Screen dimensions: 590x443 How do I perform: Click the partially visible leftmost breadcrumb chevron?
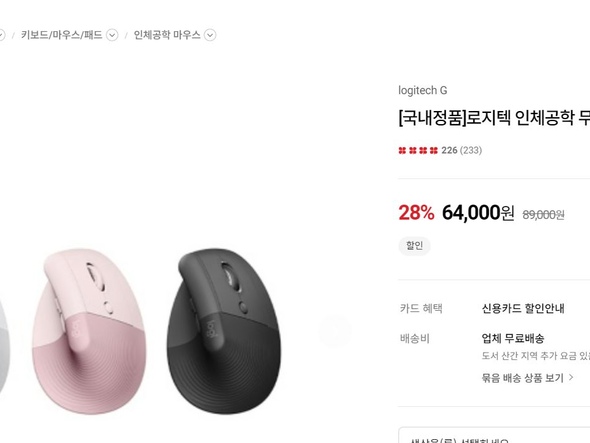2,35
